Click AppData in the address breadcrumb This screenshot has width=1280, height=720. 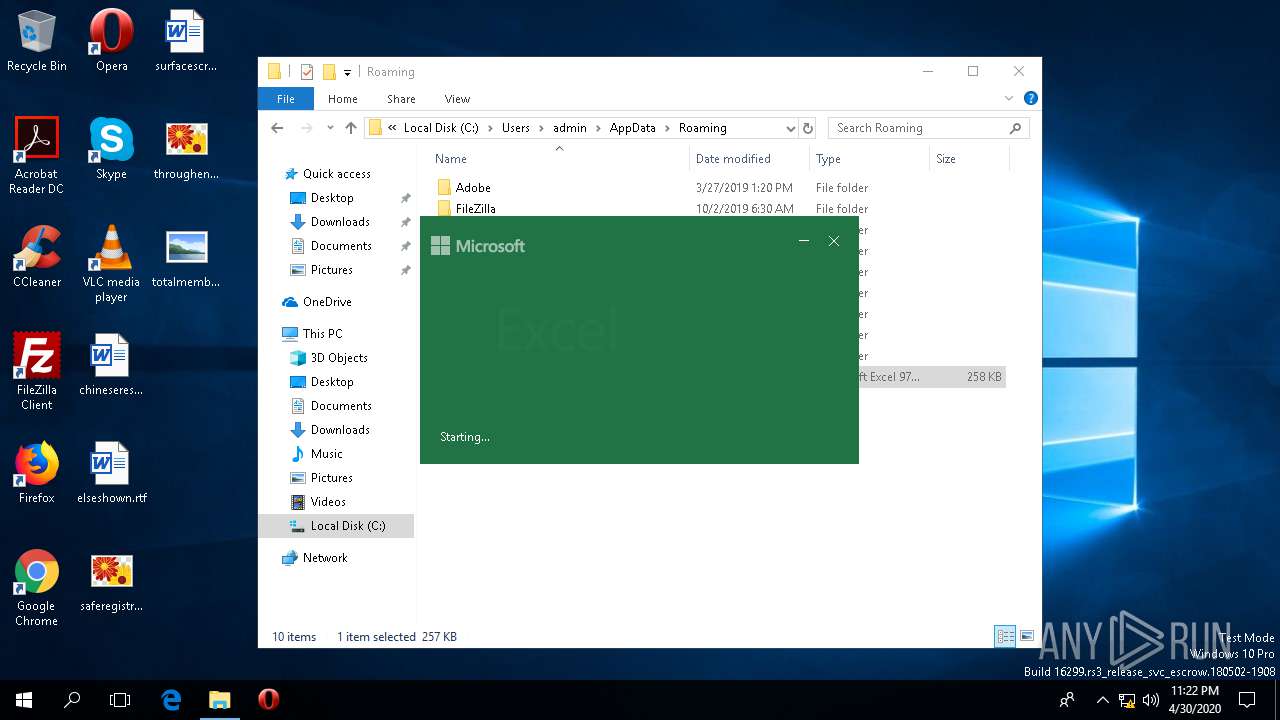pos(632,128)
